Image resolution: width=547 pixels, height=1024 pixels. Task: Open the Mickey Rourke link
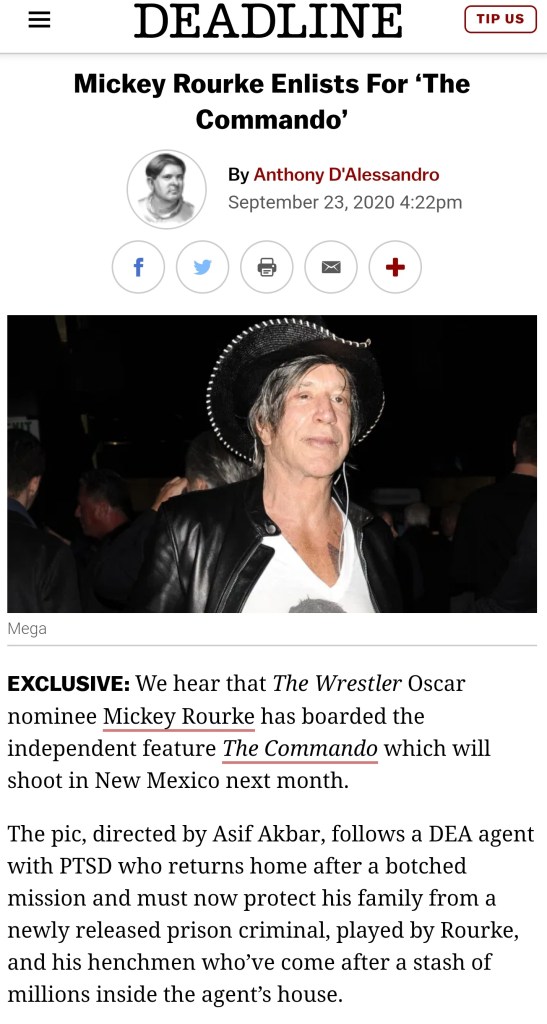coord(179,717)
